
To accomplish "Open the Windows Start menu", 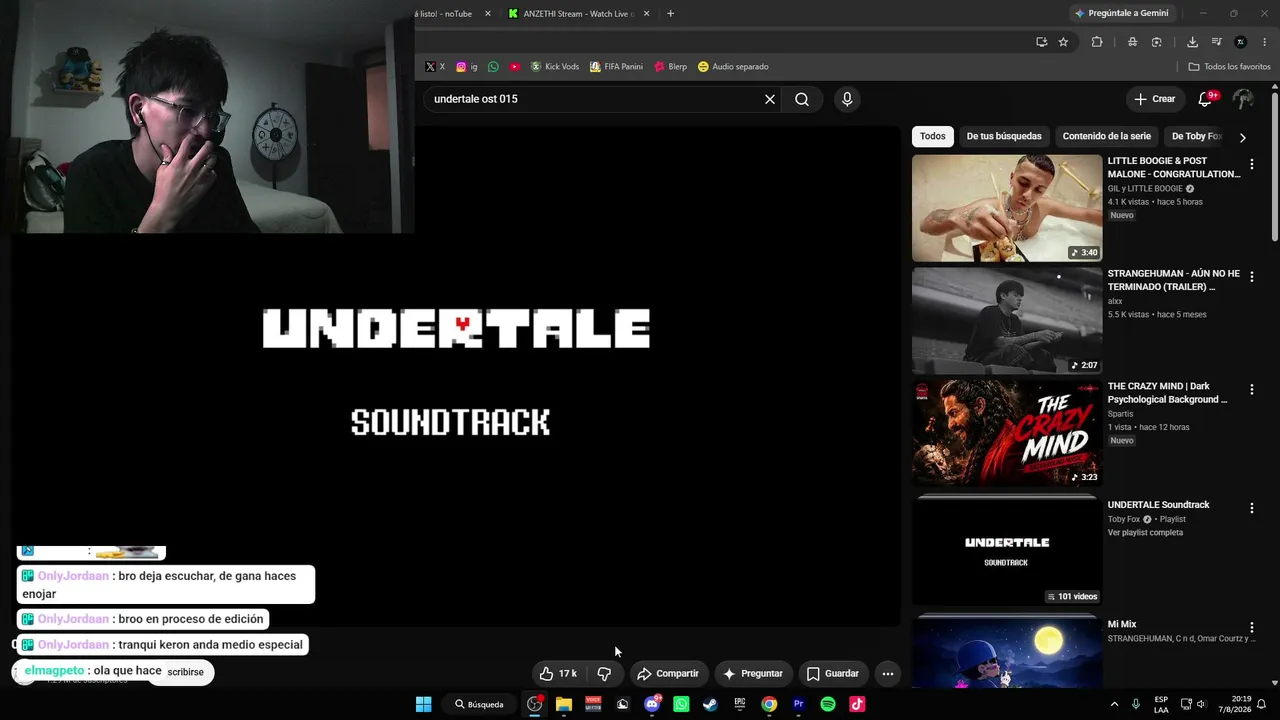I will coord(423,704).
